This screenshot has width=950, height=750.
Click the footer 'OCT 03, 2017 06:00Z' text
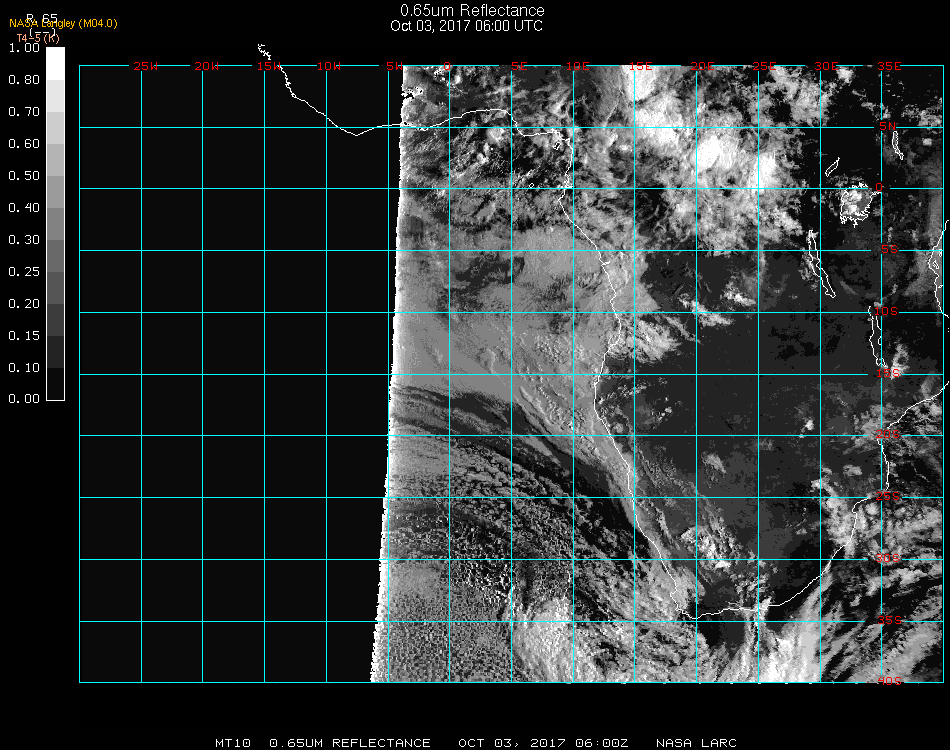[543, 743]
